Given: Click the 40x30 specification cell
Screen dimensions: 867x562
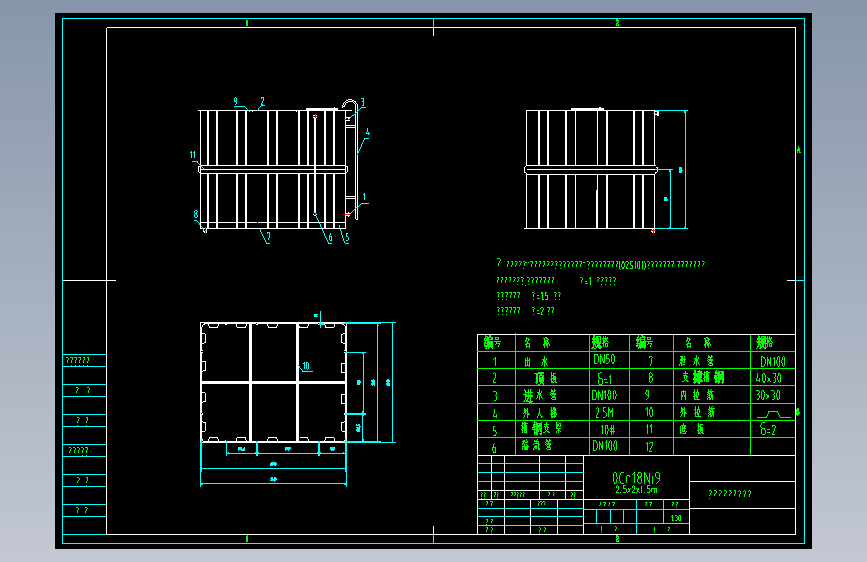Looking at the screenshot, I should point(769,378).
